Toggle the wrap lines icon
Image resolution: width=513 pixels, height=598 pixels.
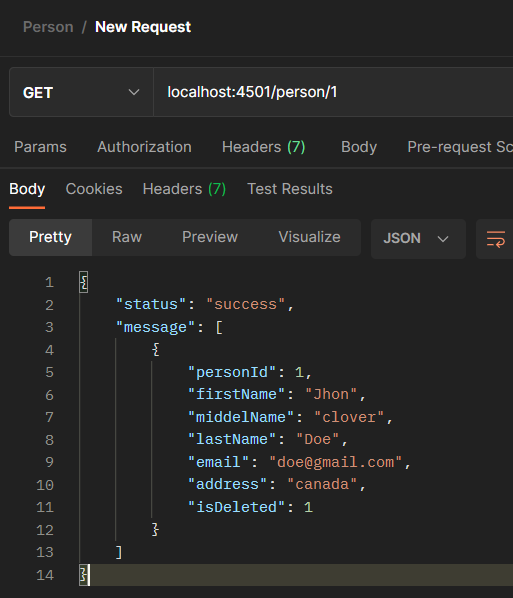tap(495, 239)
